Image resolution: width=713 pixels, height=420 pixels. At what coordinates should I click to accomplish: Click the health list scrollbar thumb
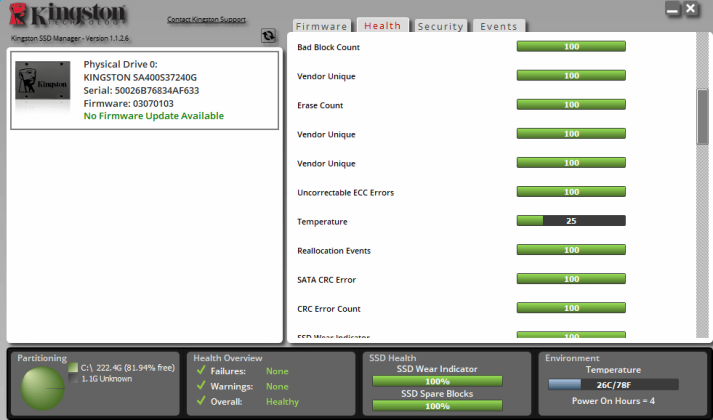click(703, 117)
